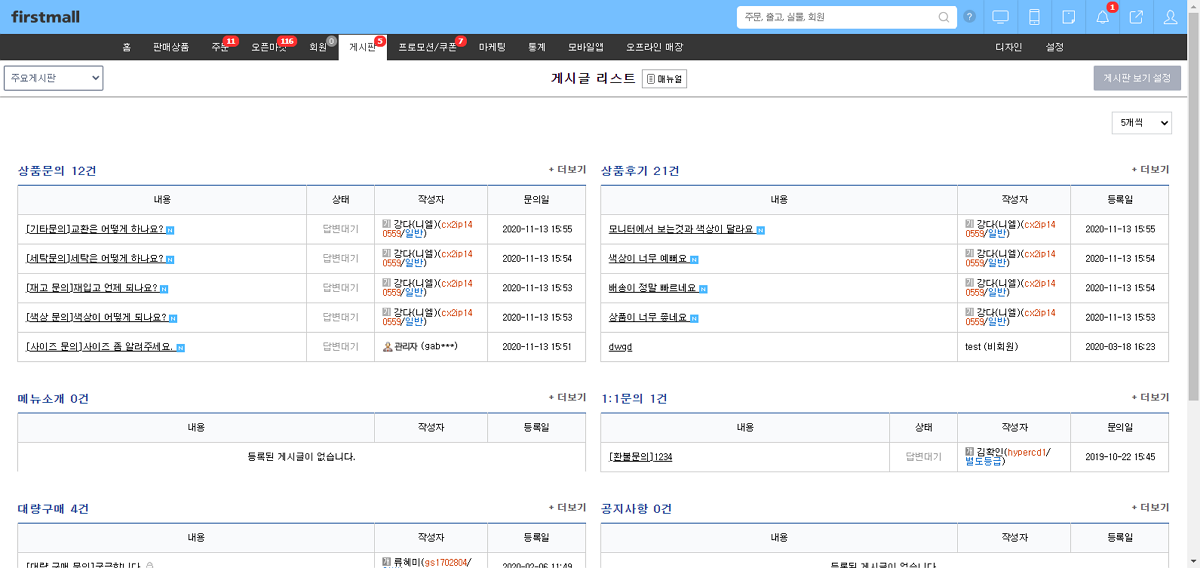Open the 회원 menu

point(318,47)
